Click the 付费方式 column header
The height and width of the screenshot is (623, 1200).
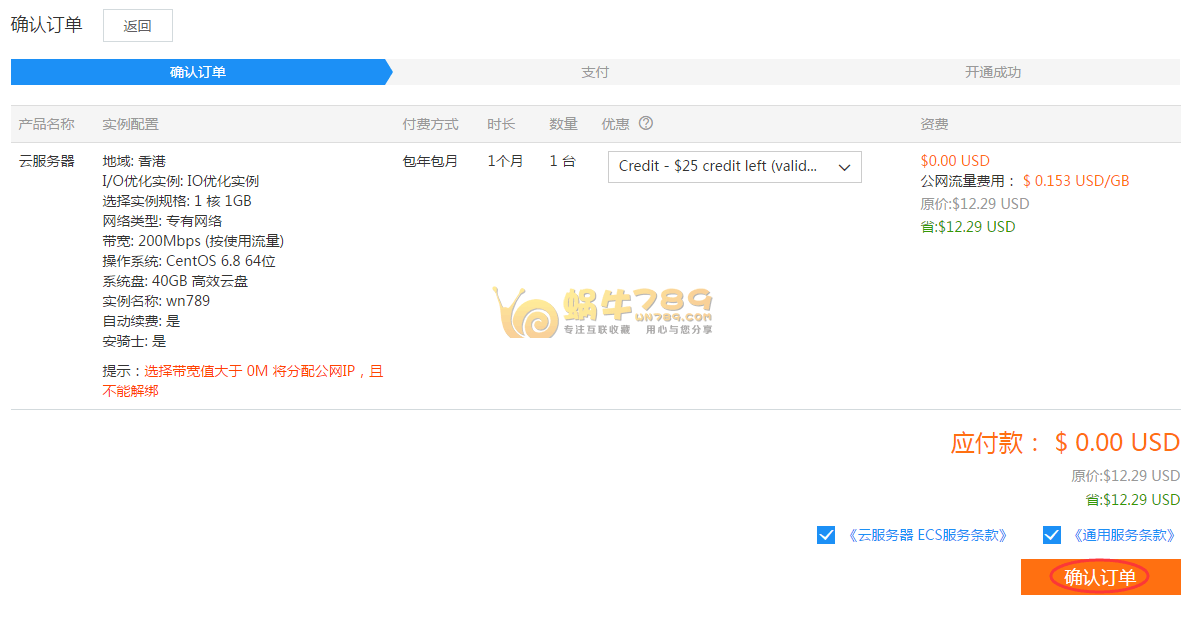[x=430, y=124]
